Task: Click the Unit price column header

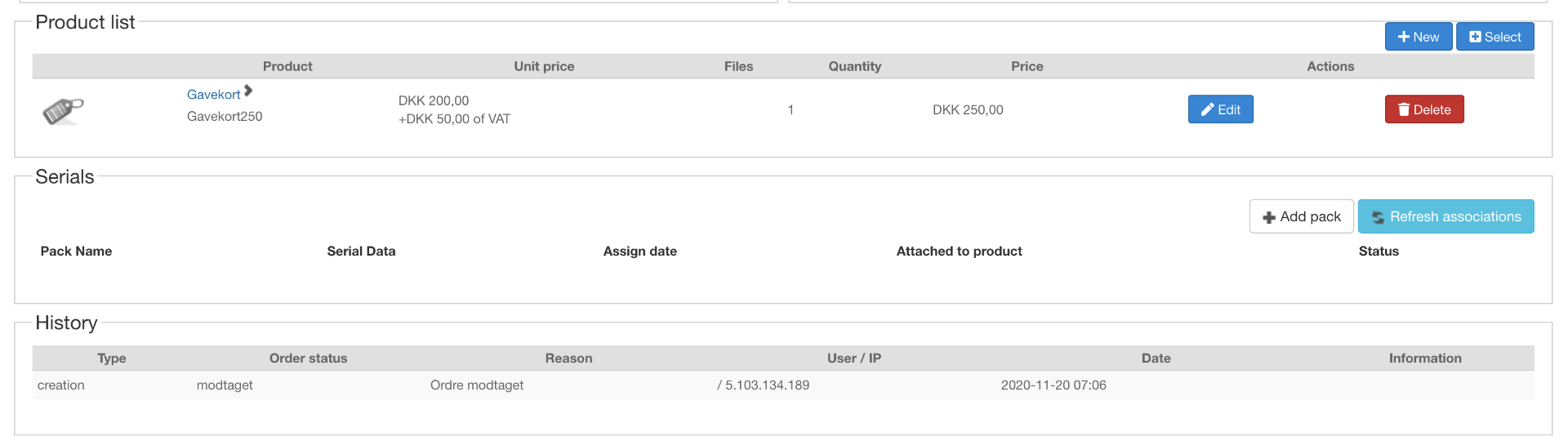Action: point(544,66)
